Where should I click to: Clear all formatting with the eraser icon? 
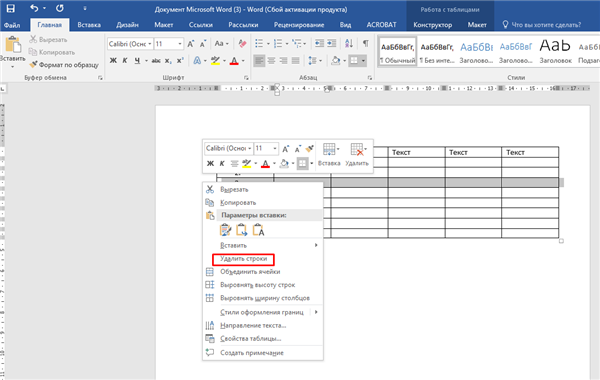[242, 44]
